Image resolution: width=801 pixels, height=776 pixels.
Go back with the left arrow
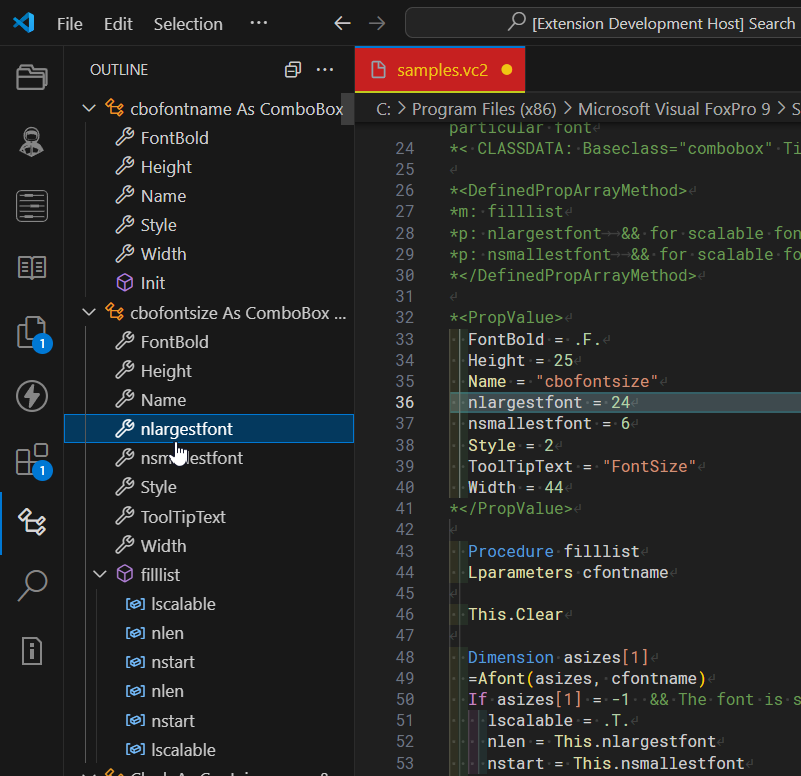click(x=342, y=23)
